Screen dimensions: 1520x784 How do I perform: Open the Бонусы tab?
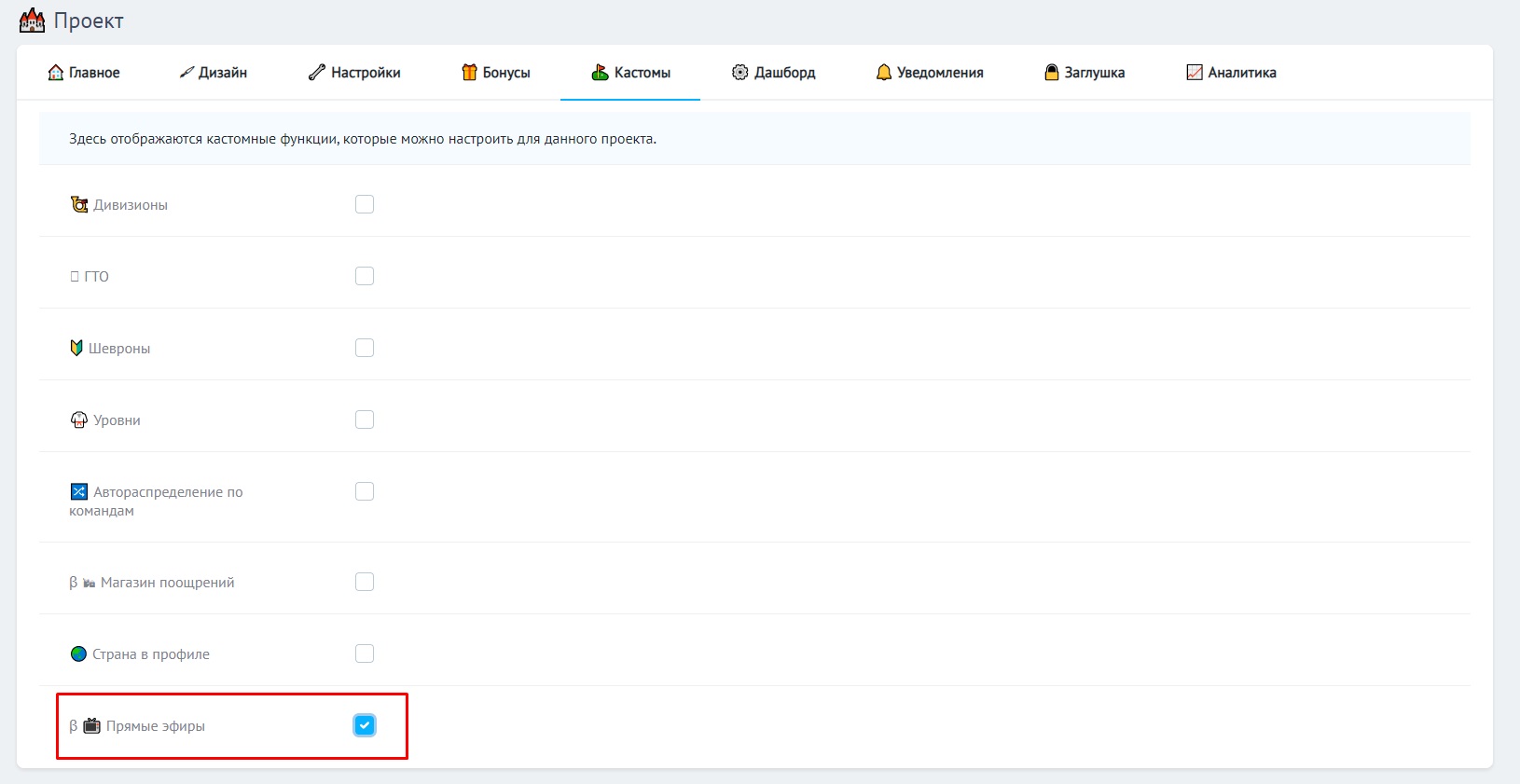point(496,73)
